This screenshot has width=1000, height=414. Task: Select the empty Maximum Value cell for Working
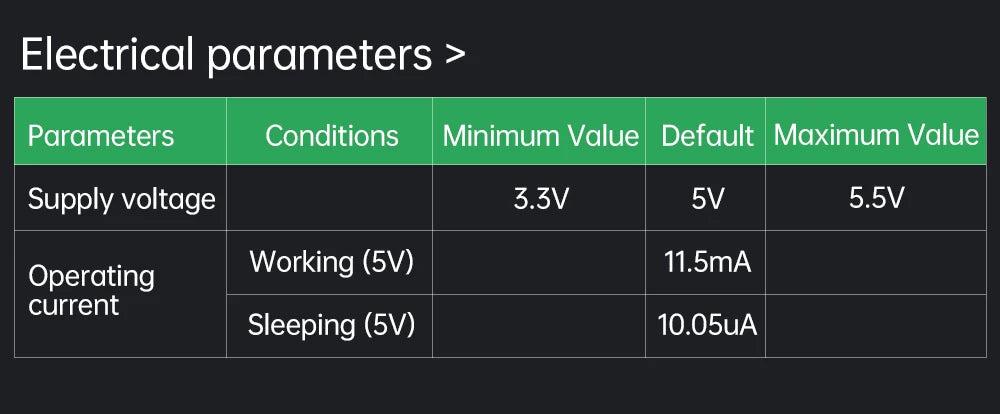click(876, 262)
